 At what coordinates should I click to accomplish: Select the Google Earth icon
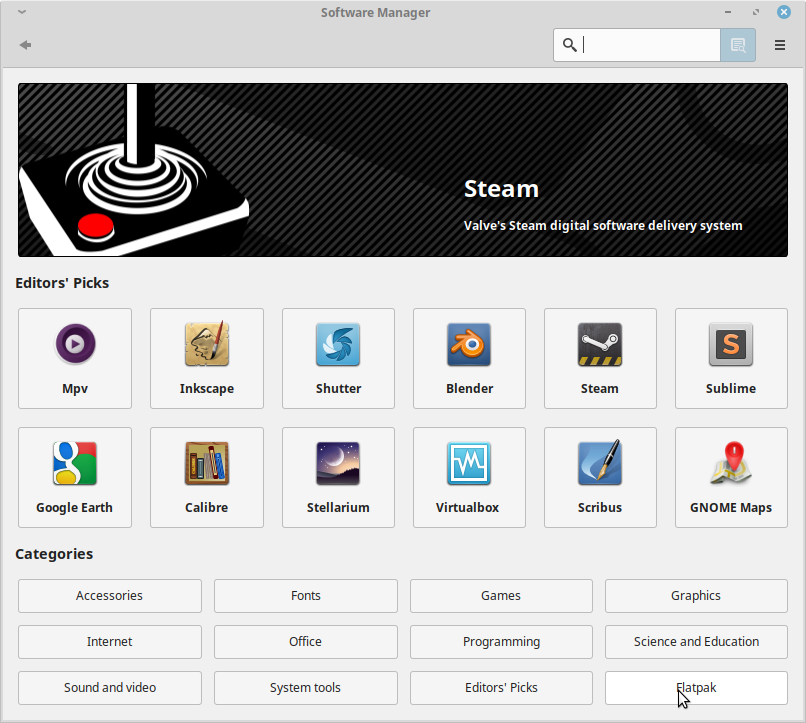point(75,464)
